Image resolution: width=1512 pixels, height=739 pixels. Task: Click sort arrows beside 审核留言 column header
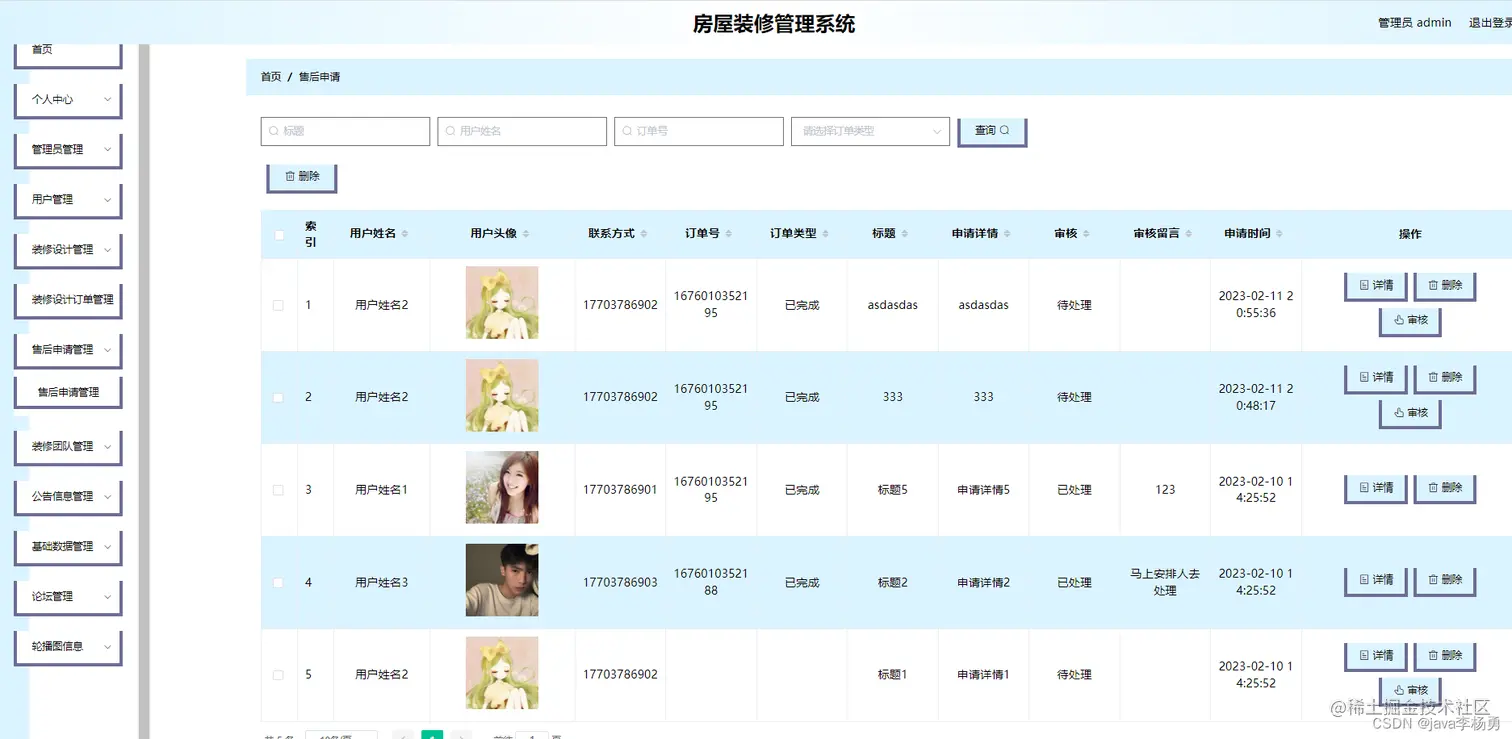point(1189,234)
